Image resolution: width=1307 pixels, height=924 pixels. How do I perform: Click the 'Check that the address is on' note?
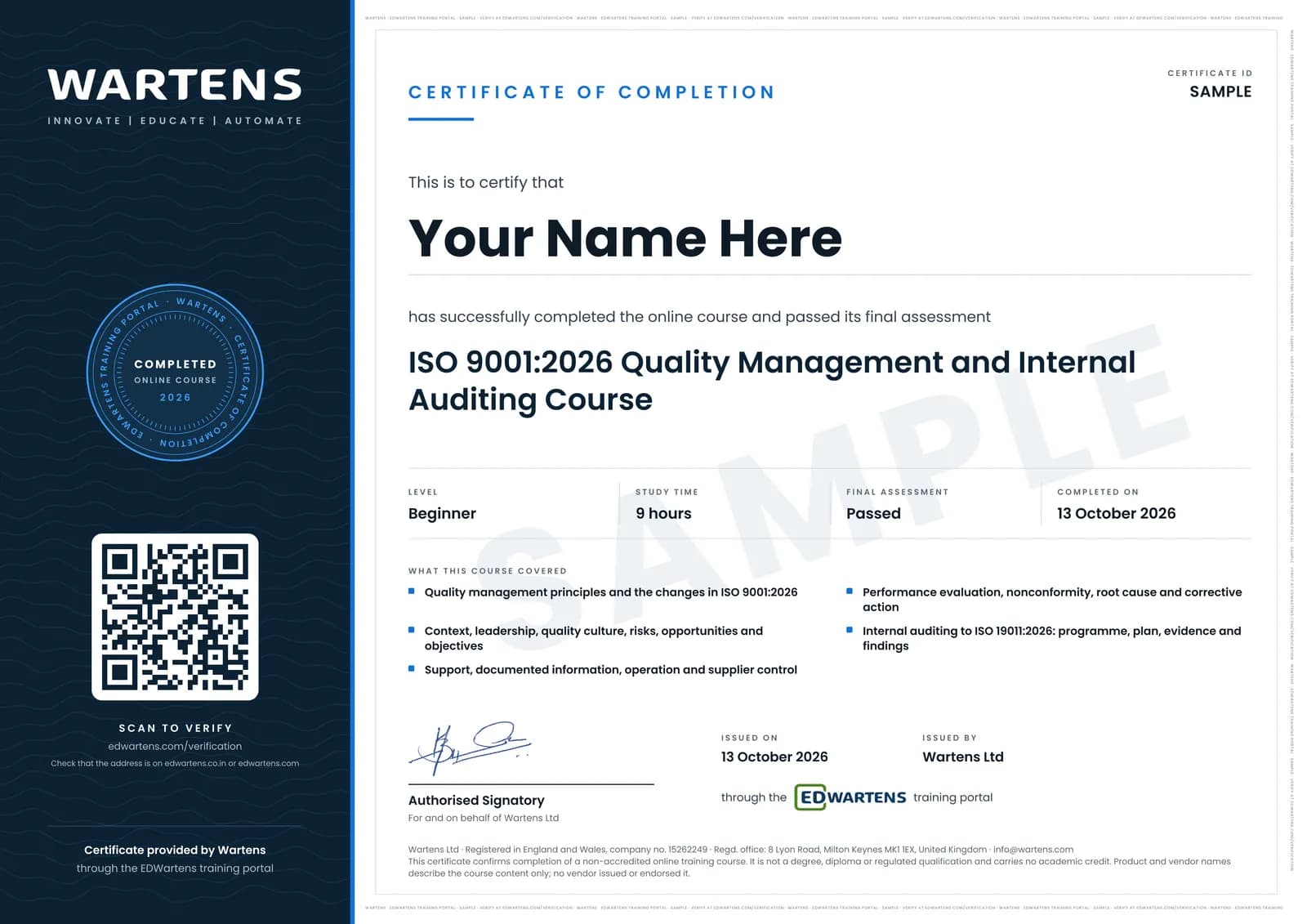(x=175, y=763)
